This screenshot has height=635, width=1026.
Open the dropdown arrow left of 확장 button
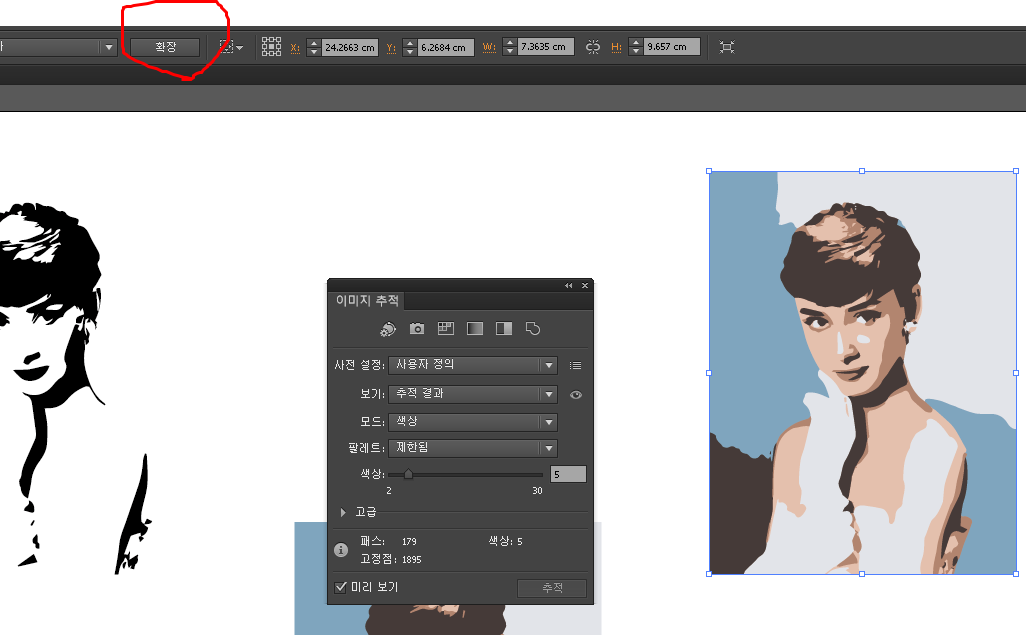point(109,47)
